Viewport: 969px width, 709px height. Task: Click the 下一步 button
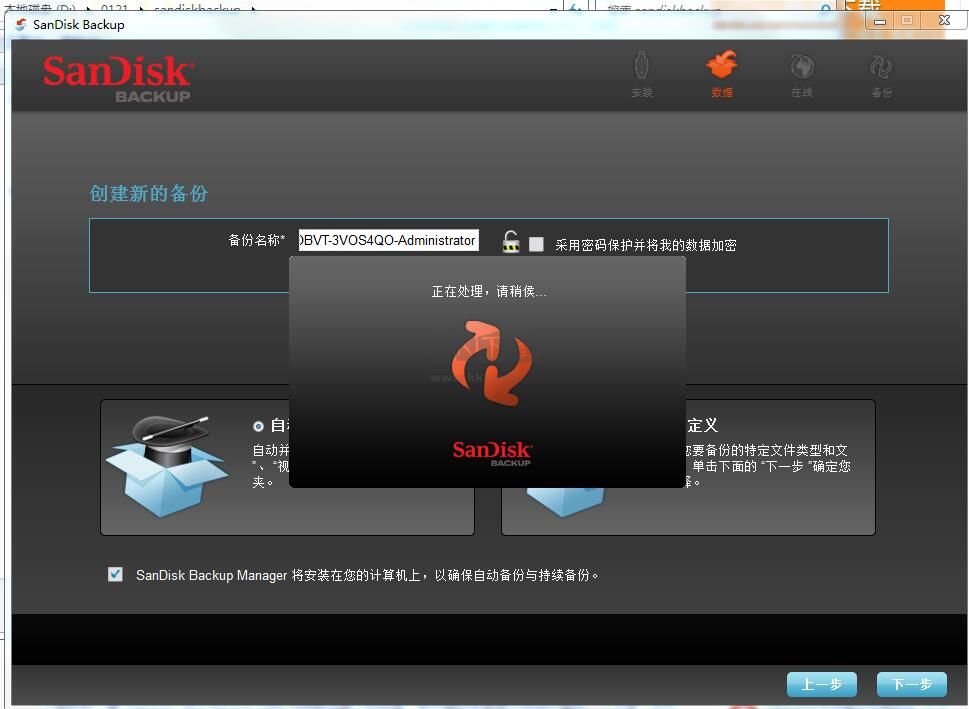coord(911,684)
